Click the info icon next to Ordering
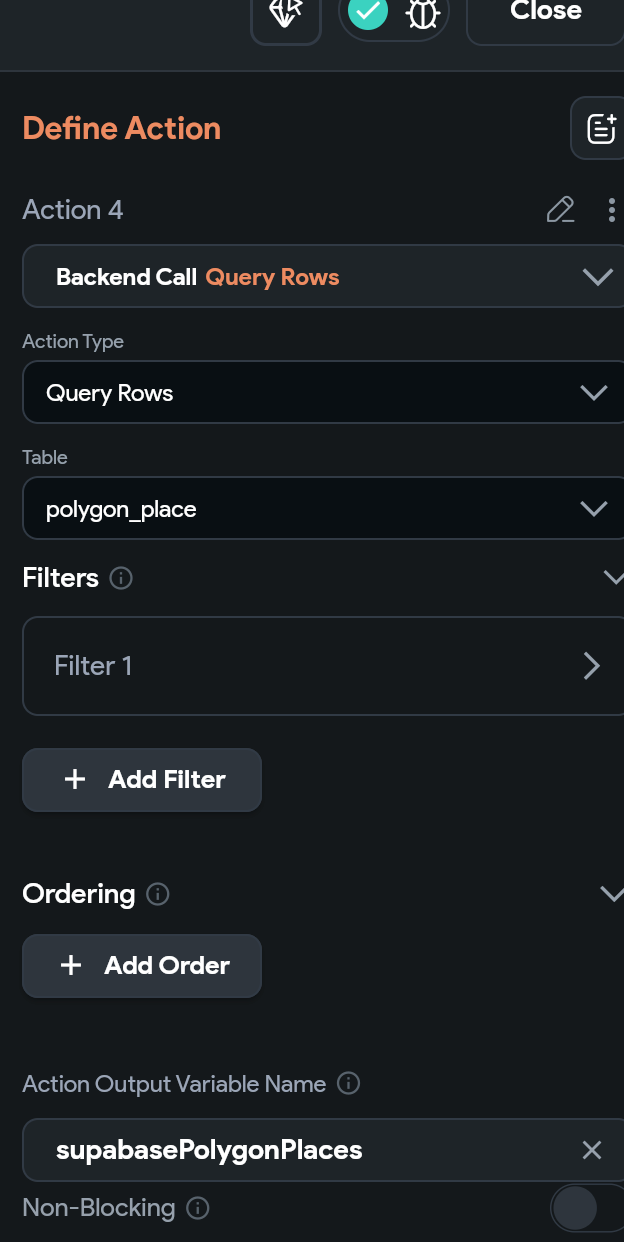The height and width of the screenshot is (1242, 624). coord(157,894)
